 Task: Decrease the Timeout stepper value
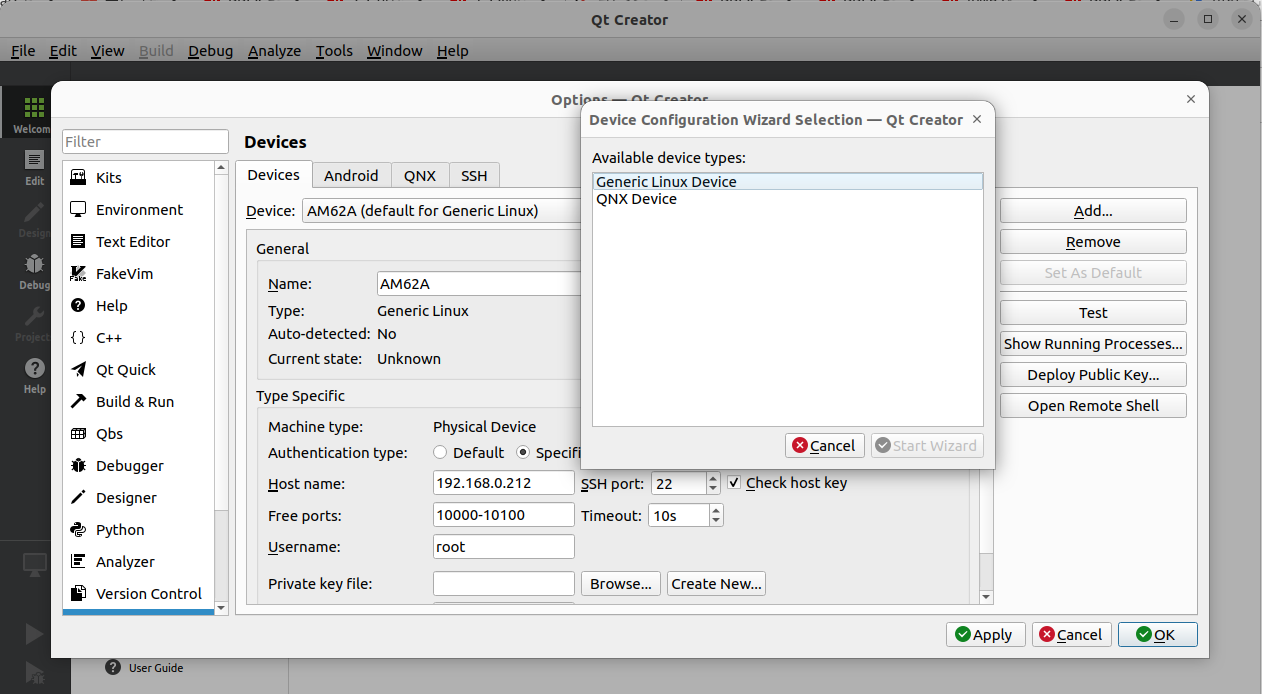716,521
